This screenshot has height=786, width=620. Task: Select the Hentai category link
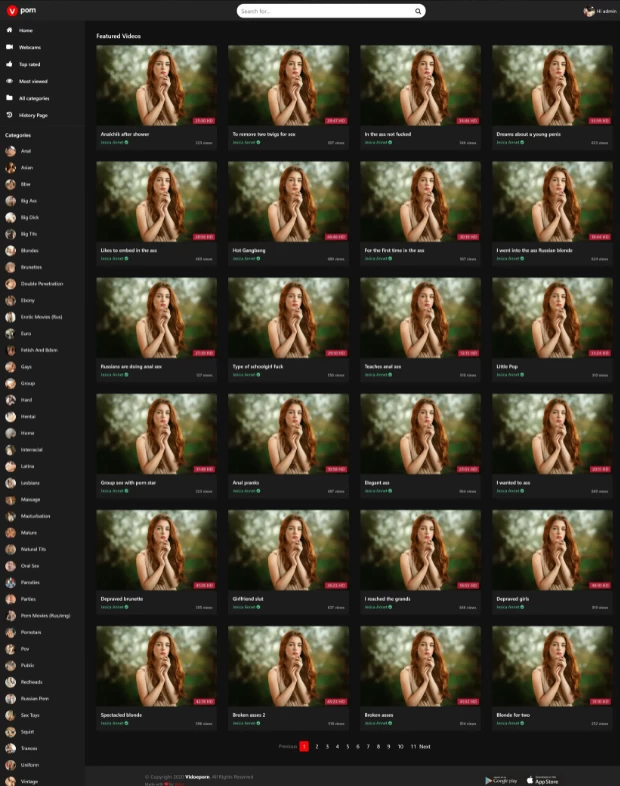point(28,417)
